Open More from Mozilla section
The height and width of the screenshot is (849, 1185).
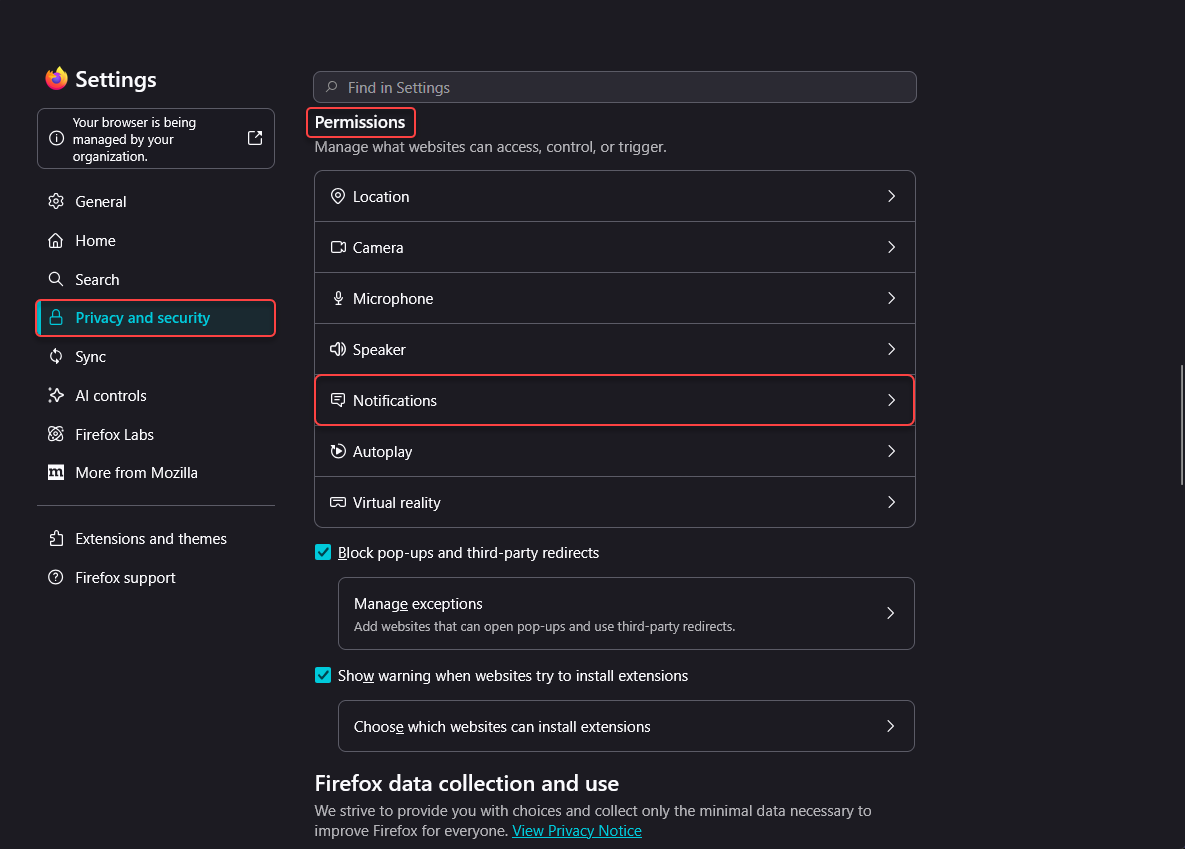156,473
